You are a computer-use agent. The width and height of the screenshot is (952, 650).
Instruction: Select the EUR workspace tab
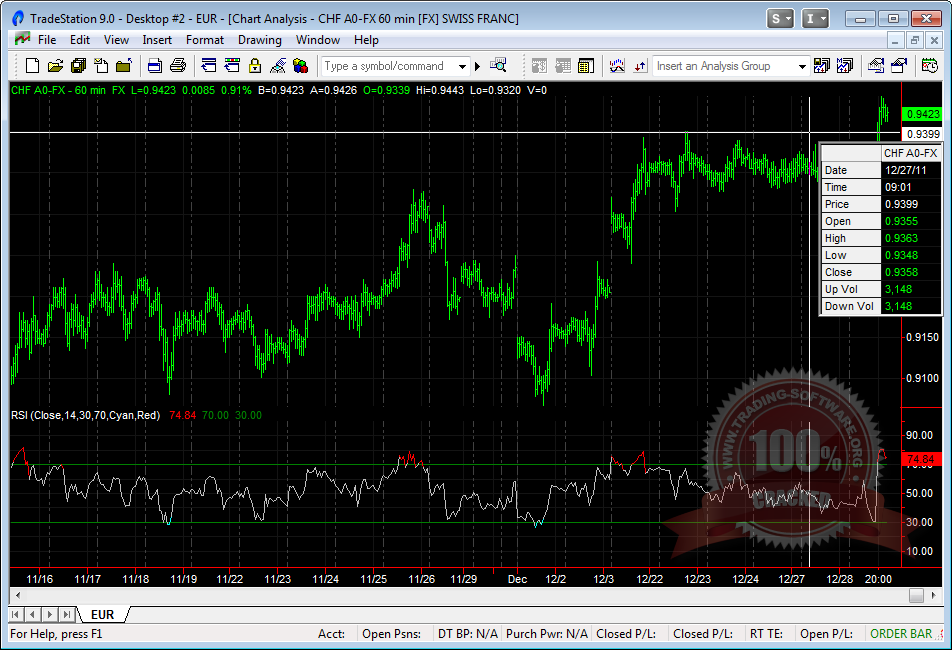(x=102, y=614)
